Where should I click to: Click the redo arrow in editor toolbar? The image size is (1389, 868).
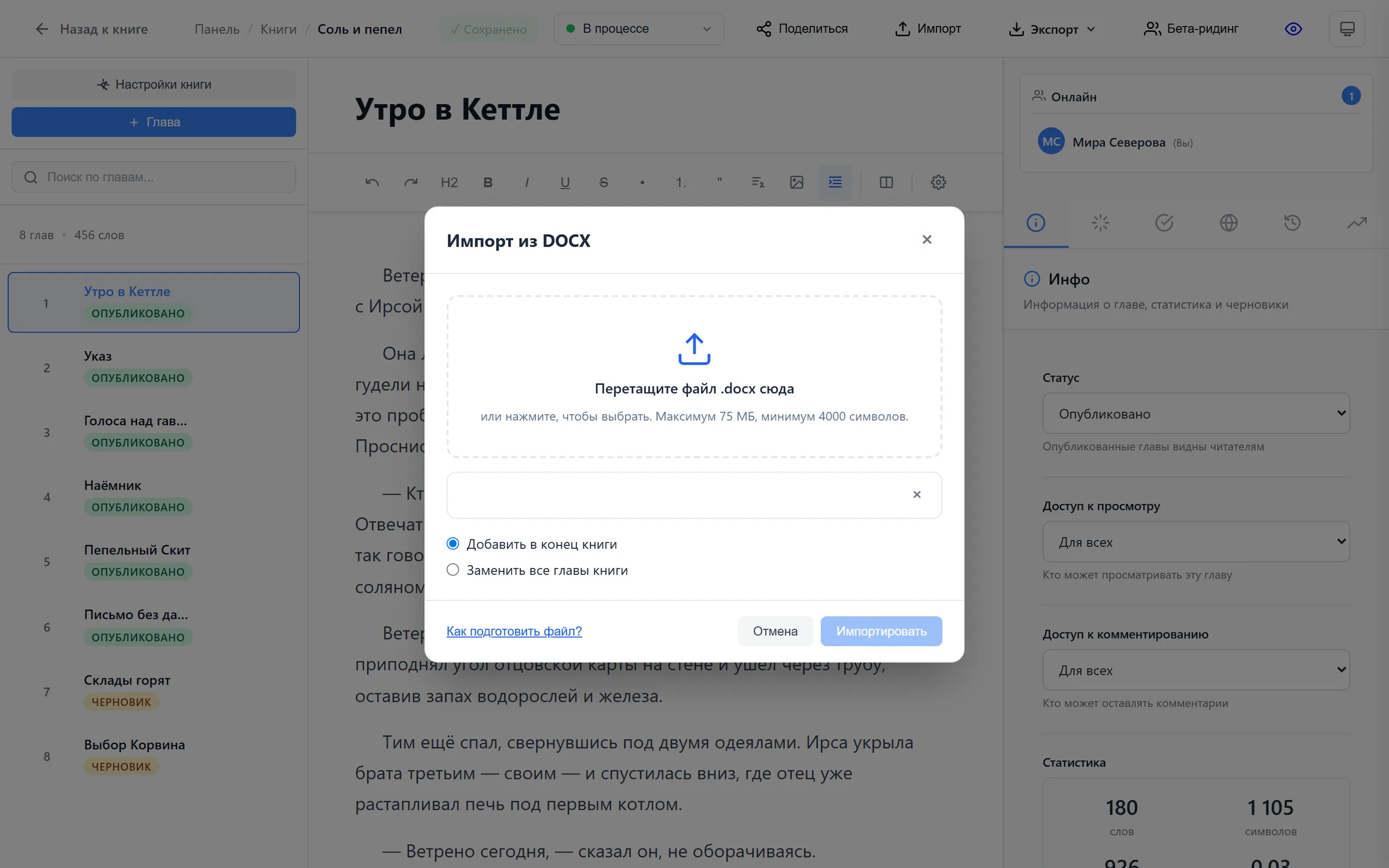(x=411, y=182)
